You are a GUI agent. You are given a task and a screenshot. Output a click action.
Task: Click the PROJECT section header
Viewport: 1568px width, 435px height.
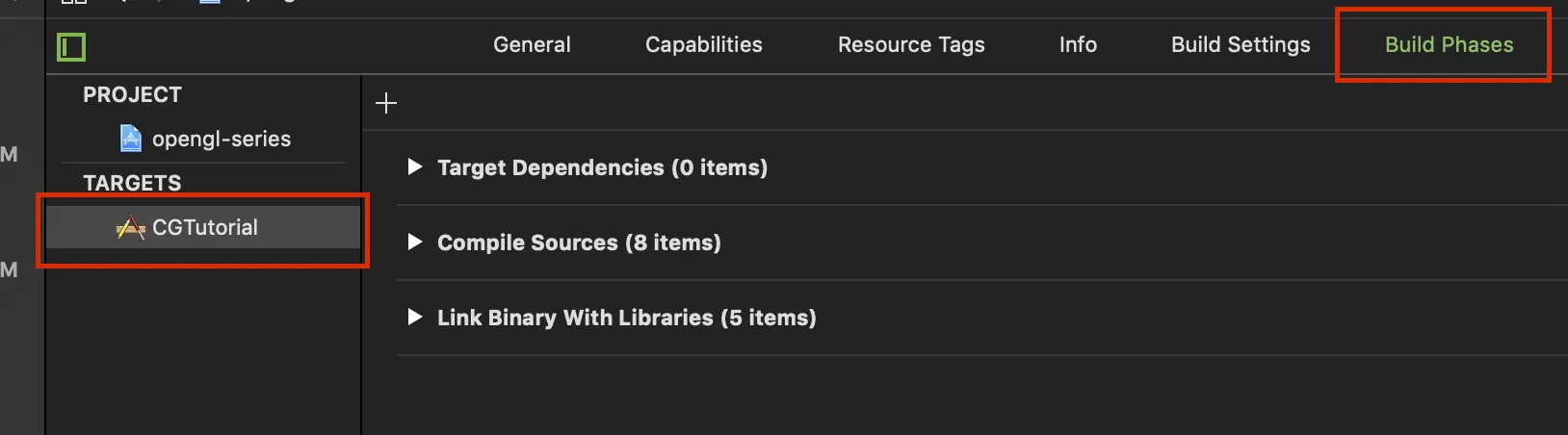pyautogui.click(x=132, y=95)
